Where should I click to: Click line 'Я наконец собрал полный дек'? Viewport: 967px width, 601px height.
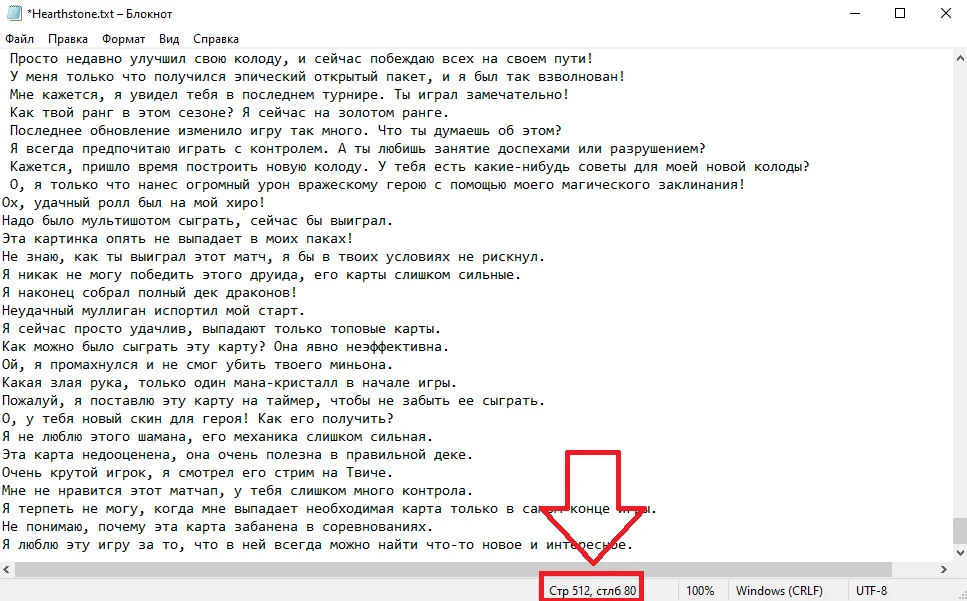pos(149,293)
